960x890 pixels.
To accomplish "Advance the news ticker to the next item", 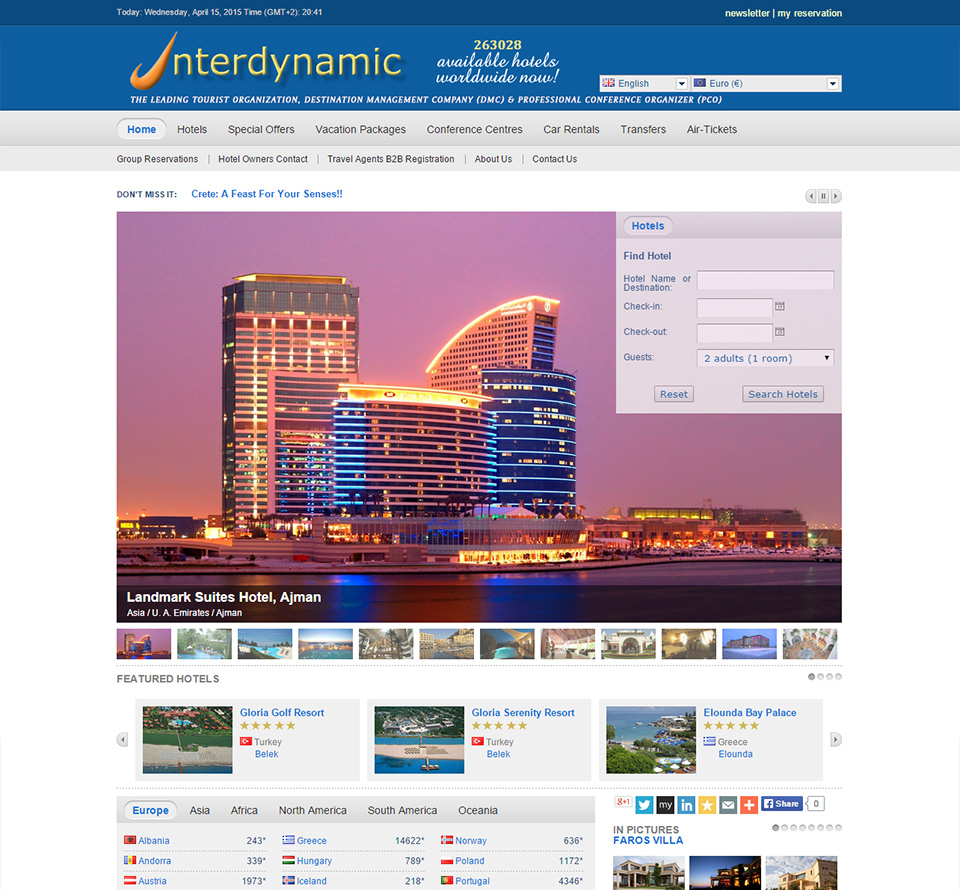I will (836, 196).
